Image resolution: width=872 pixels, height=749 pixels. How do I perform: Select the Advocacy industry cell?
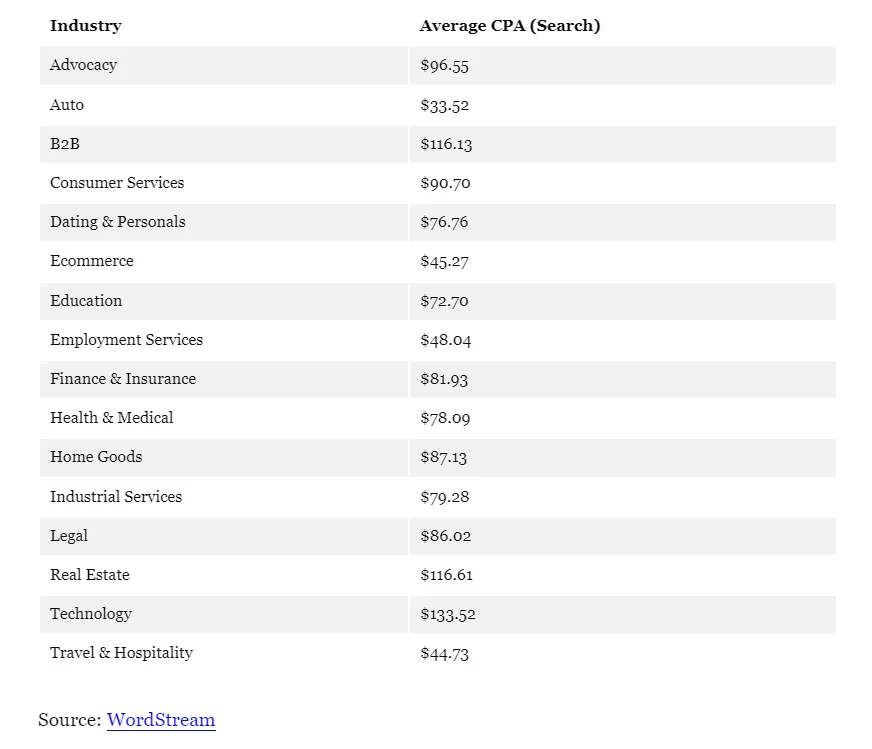point(84,65)
